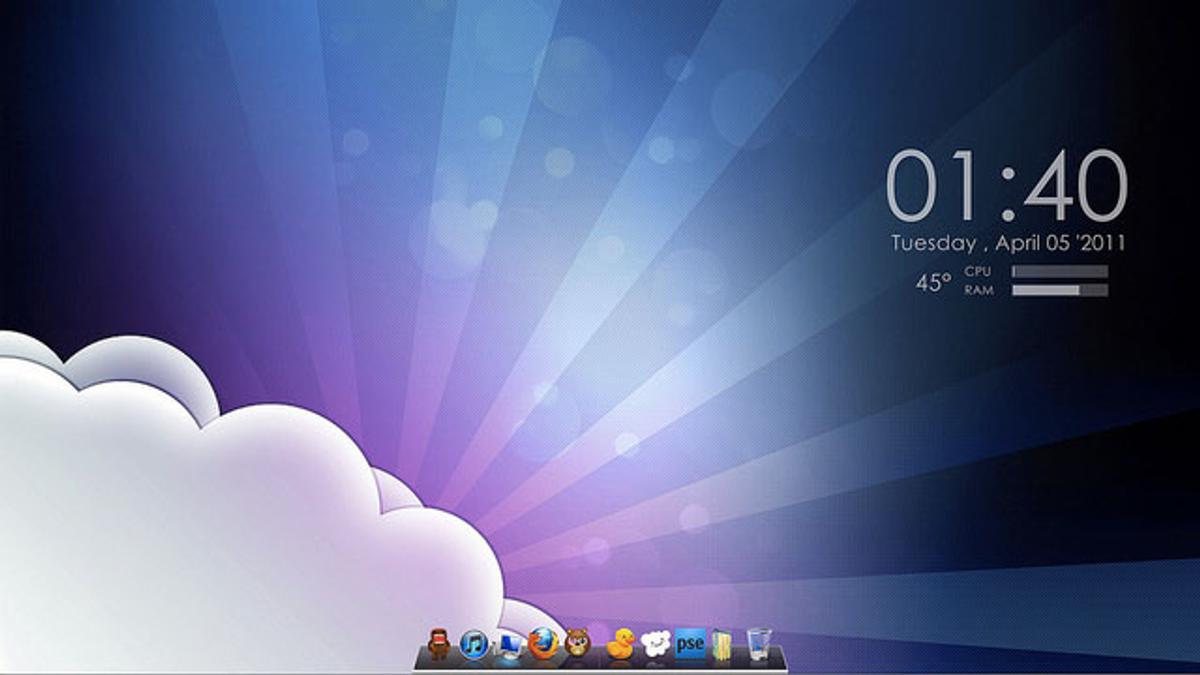Click the RAM usage bar
The image size is (1200, 675).
click(1060, 290)
